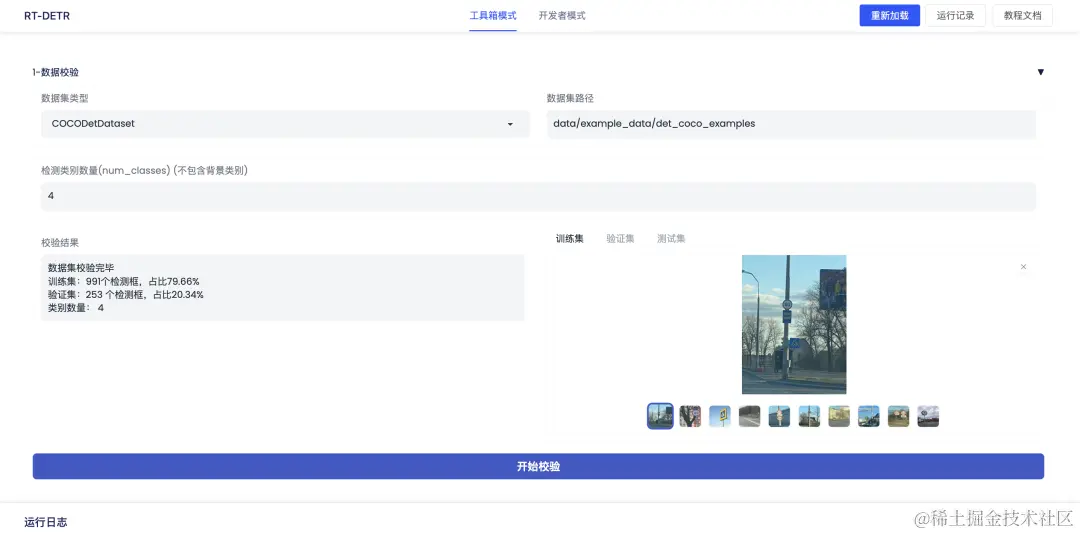Select thumbnail of yellow building
The image size is (1080, 535).
click(839, 416)
